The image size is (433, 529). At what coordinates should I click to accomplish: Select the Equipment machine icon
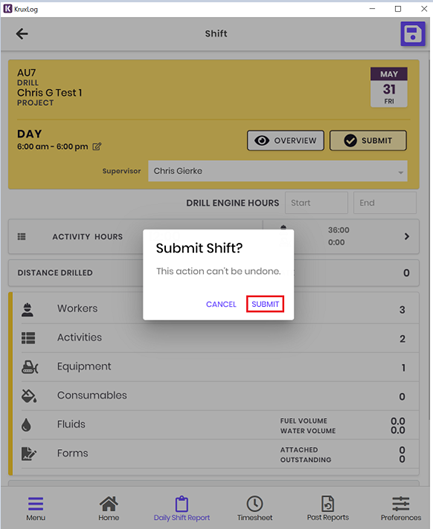point(30,367)
